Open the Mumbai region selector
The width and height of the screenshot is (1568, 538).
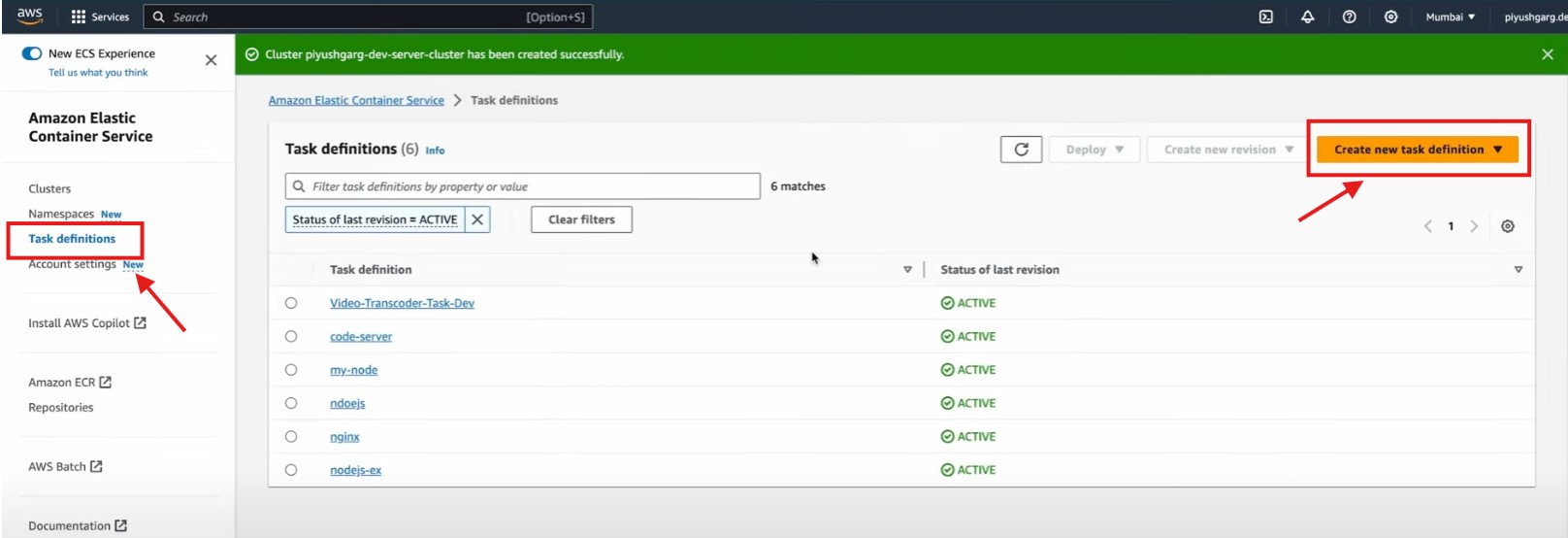pyautogui.click(x=1450, y=17)
